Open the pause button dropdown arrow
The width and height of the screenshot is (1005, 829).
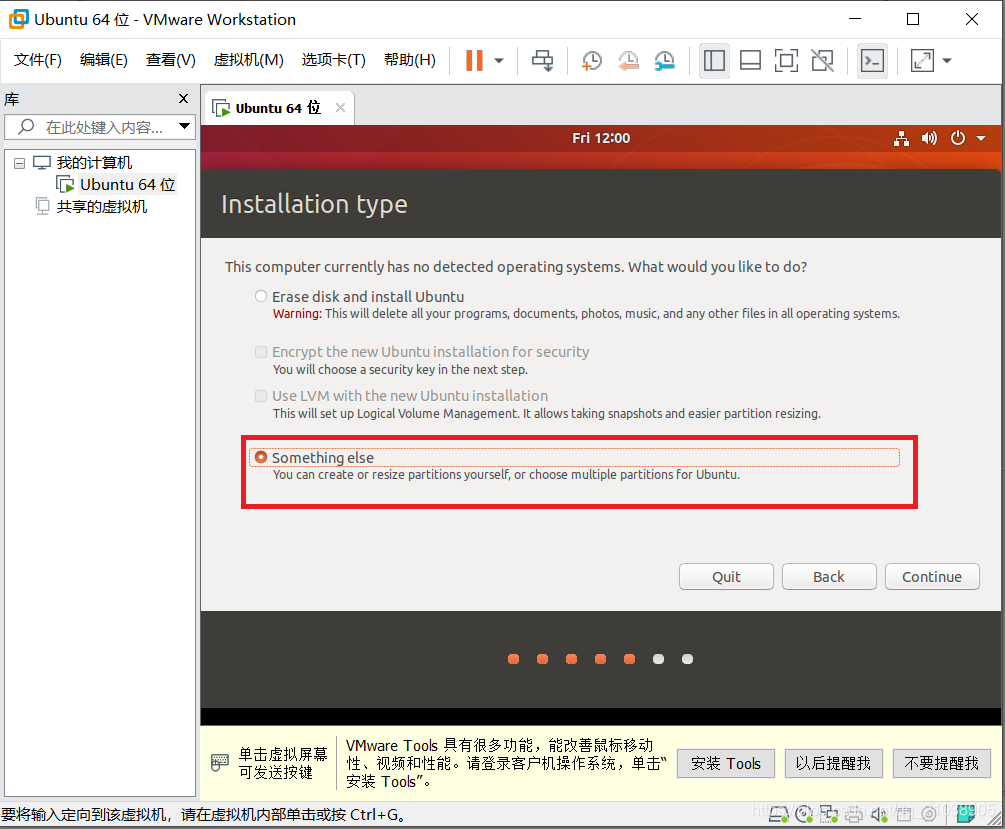[499, 61]
